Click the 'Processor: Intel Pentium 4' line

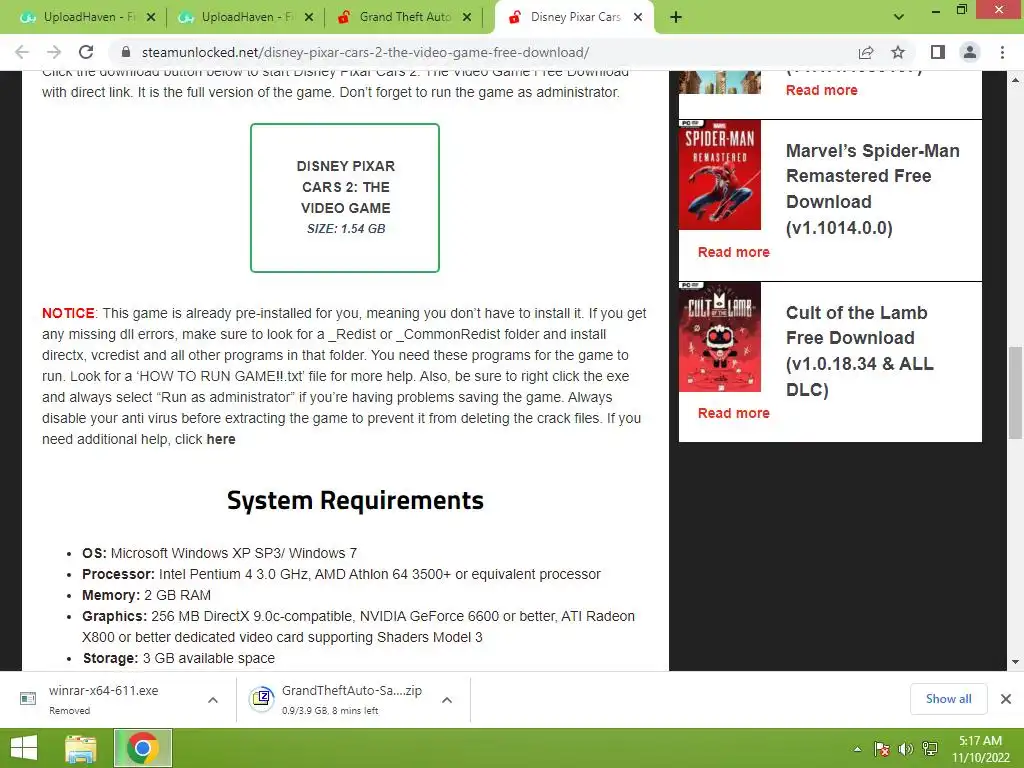tap(341, 575)
